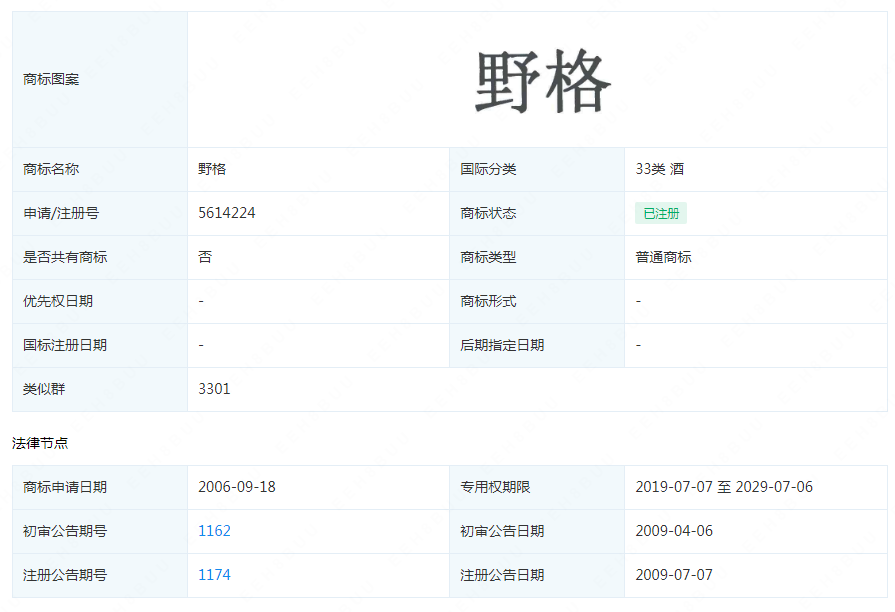The image size is (895, 612).
Task: Click the 是否共有商标 label
Action: coord(65,257)
